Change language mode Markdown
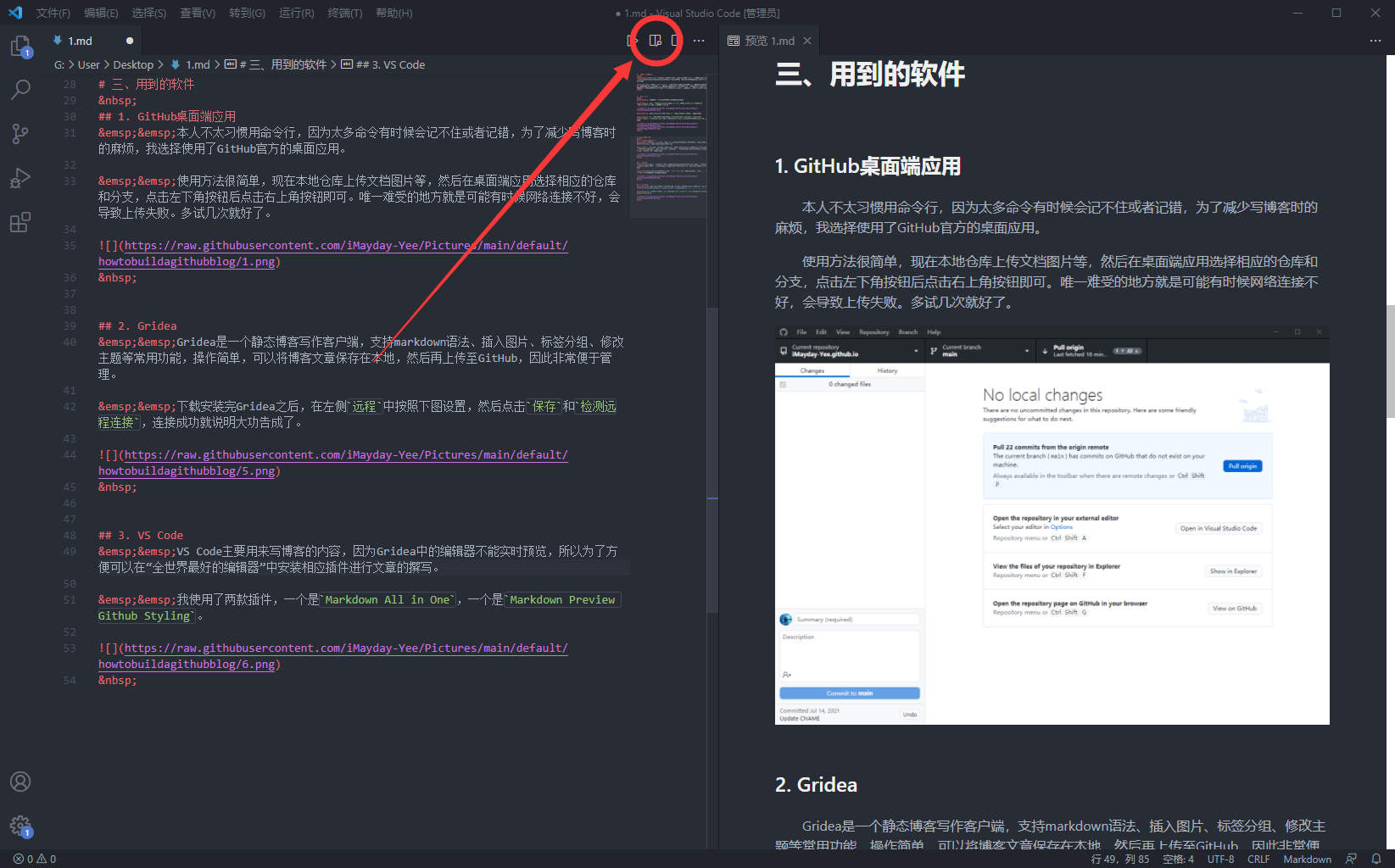Screen dimensions: 1395x868 pos(1307,859)
